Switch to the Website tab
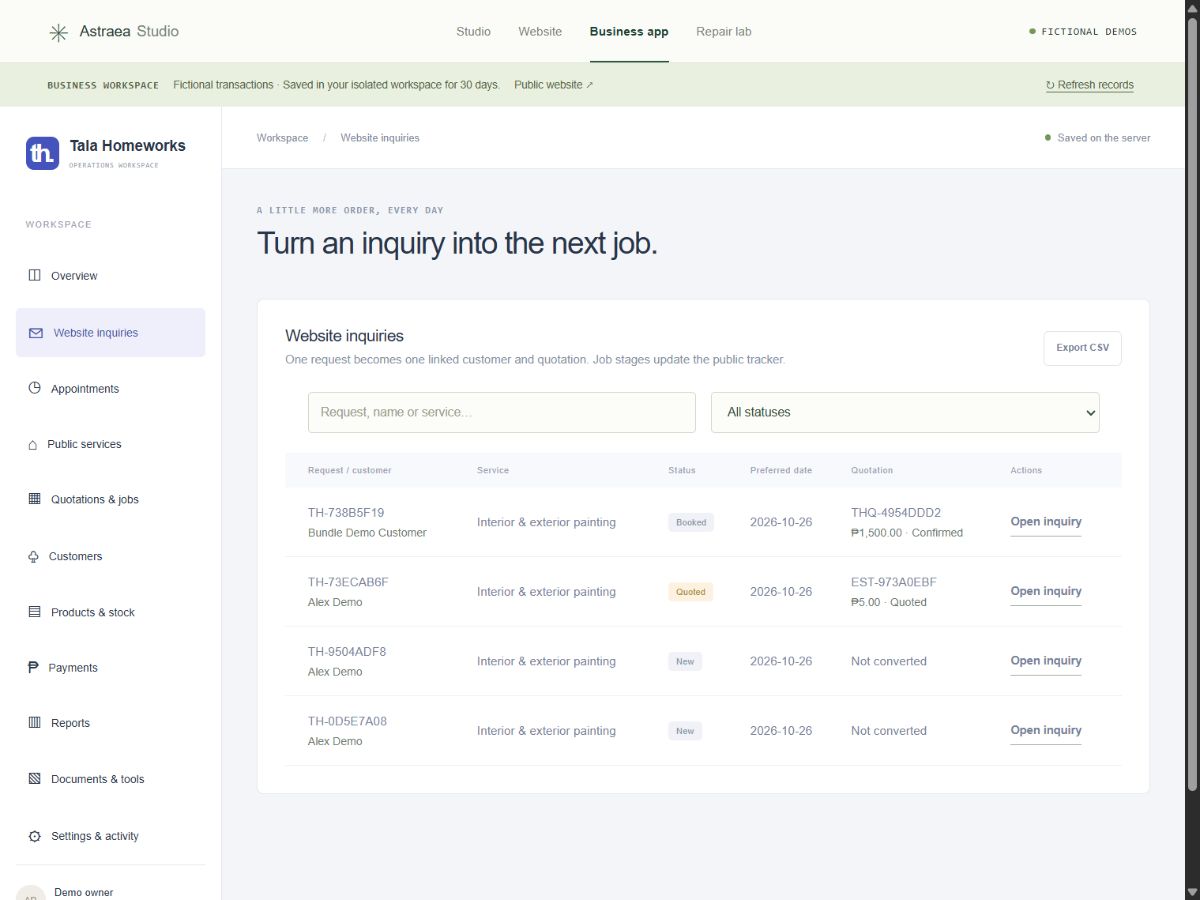The width and height of the screenshot is (1200, 900). click(x=540, y=32)
